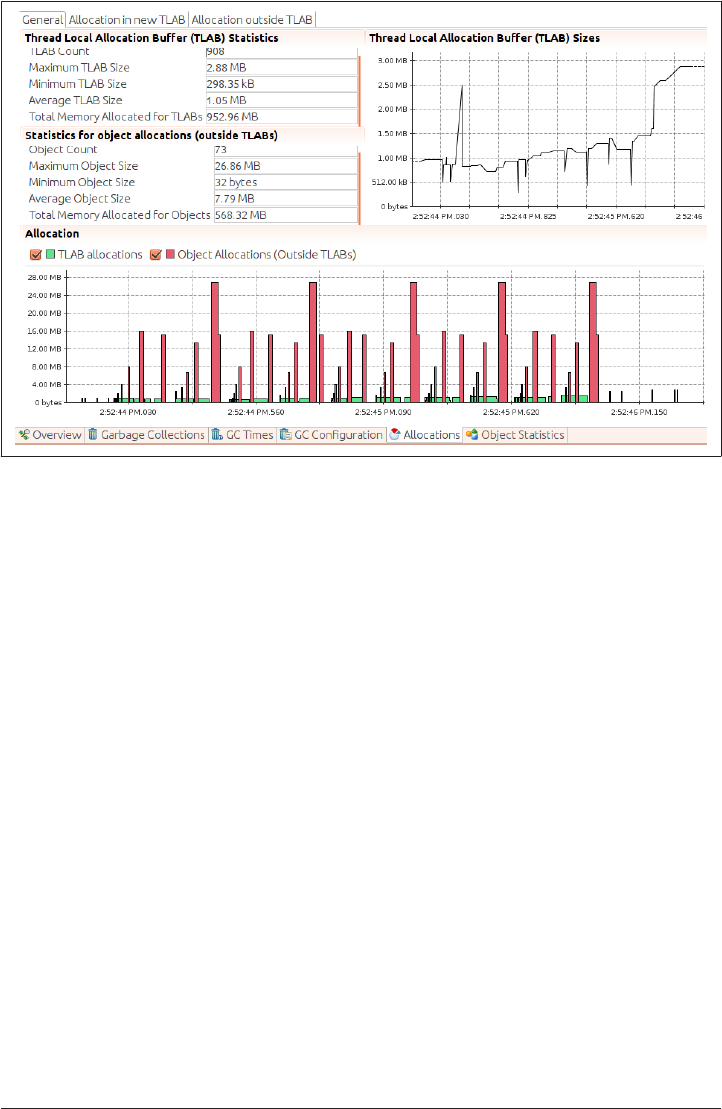This screenshot has height=1109, width=722.
Task: Click the GC Configuration icon
Action: coord(286,434)
